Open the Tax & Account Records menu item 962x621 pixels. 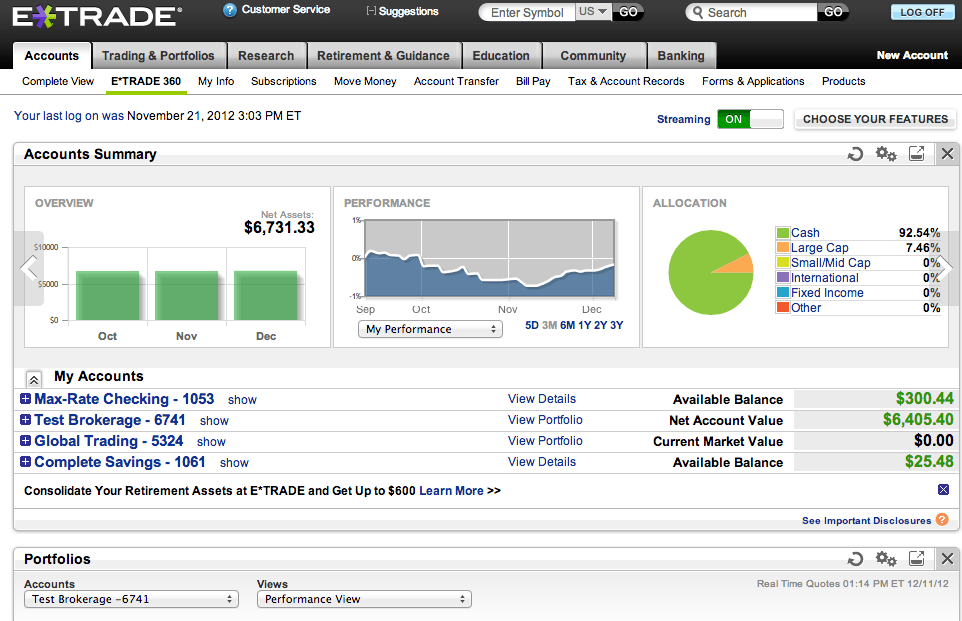(x=625, y=81)
